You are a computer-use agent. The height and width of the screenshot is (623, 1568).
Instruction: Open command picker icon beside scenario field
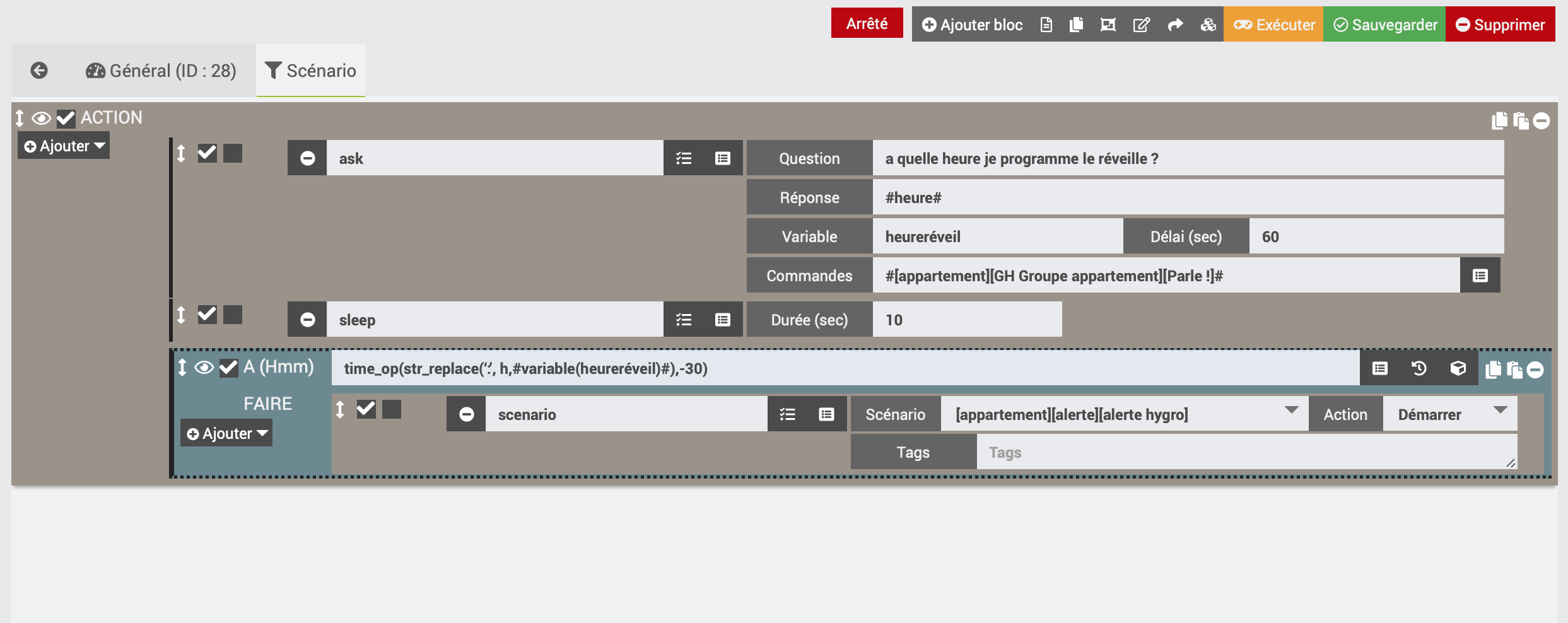coord(826,414)
